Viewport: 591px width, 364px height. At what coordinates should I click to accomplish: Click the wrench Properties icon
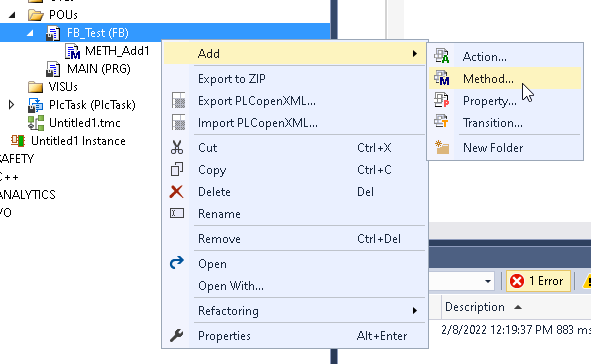click(176, 335)
